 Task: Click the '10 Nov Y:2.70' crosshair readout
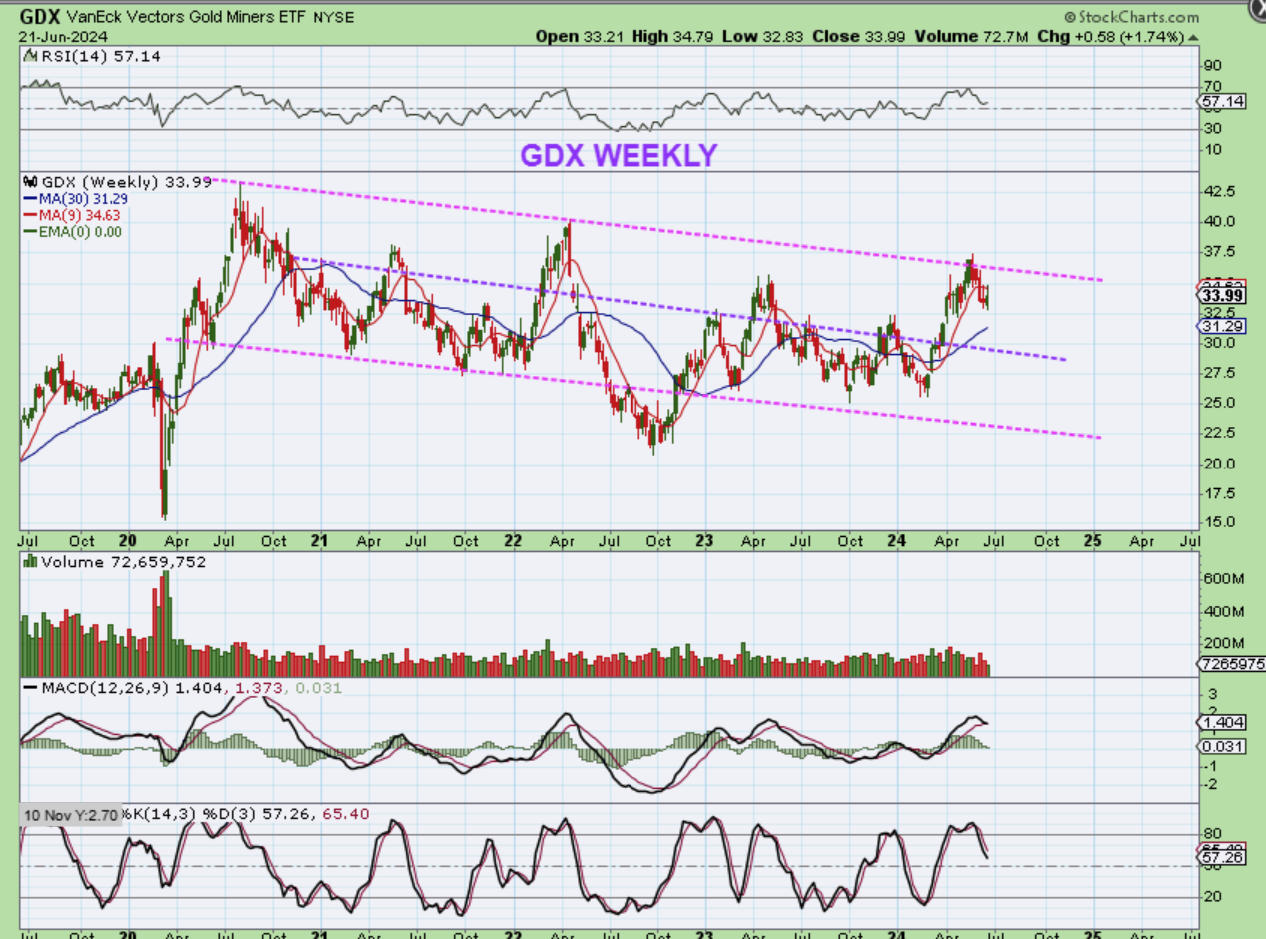[71, 815]
